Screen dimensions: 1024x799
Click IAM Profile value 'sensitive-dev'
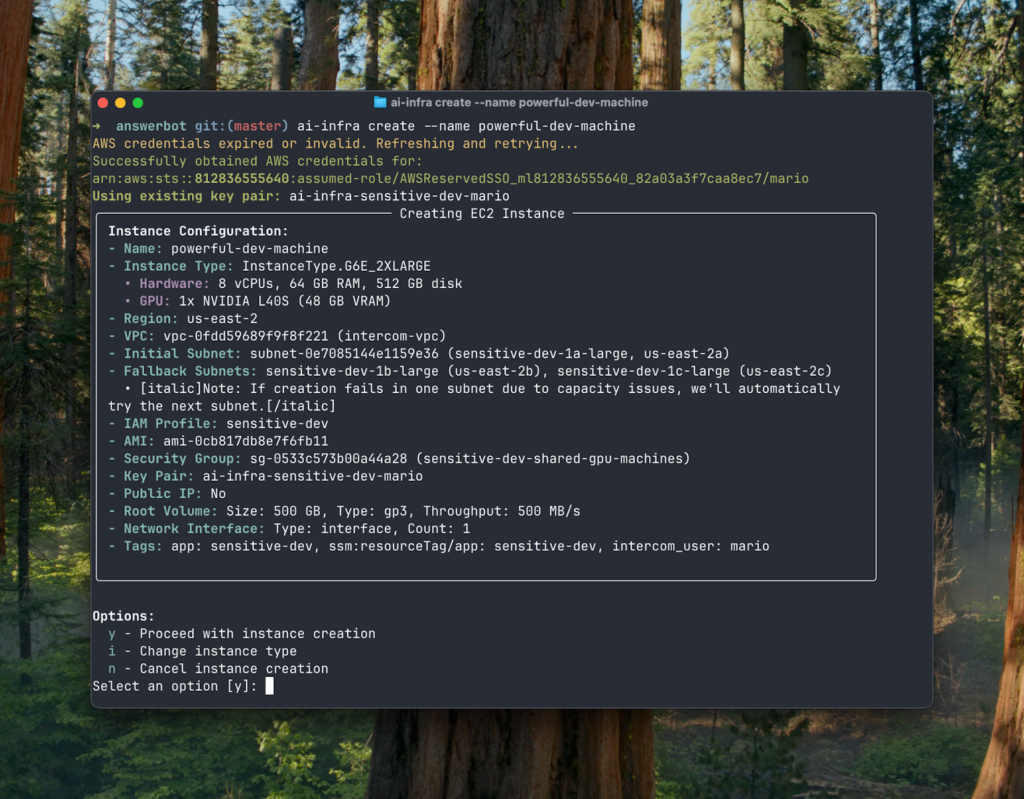click(x=277, y=424)
